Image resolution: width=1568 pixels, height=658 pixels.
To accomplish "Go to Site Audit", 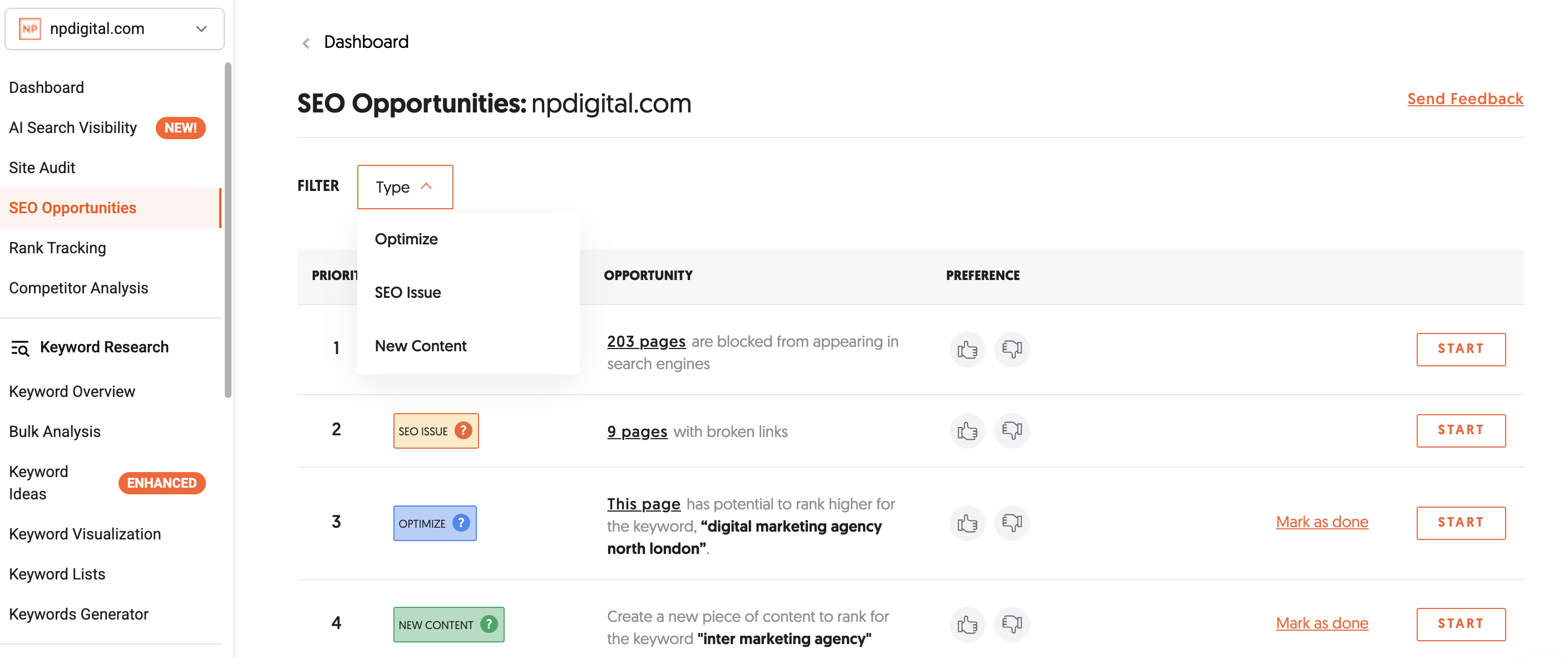I will point(42,168).
